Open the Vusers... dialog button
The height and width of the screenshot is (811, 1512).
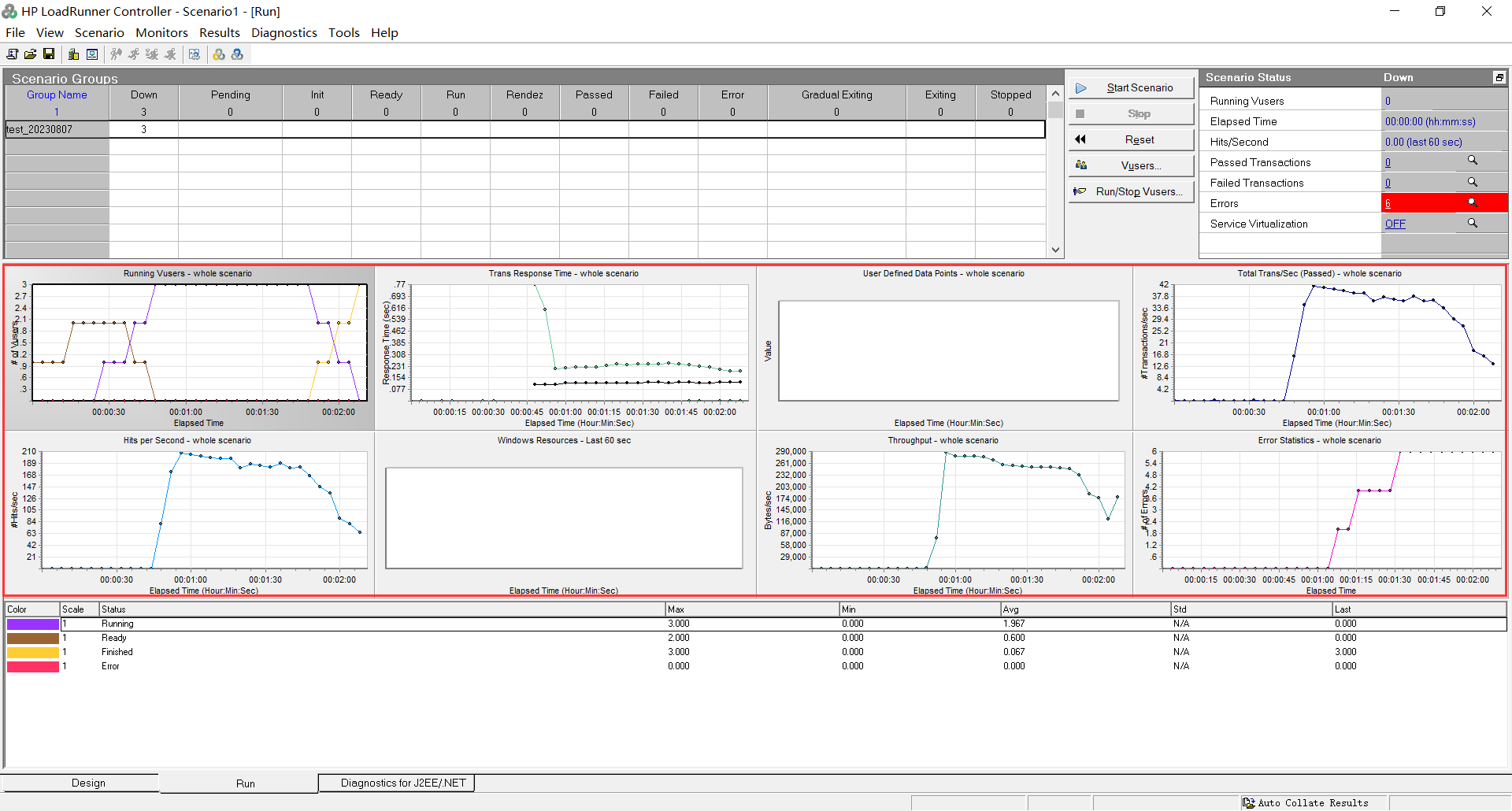[1131, 166]
